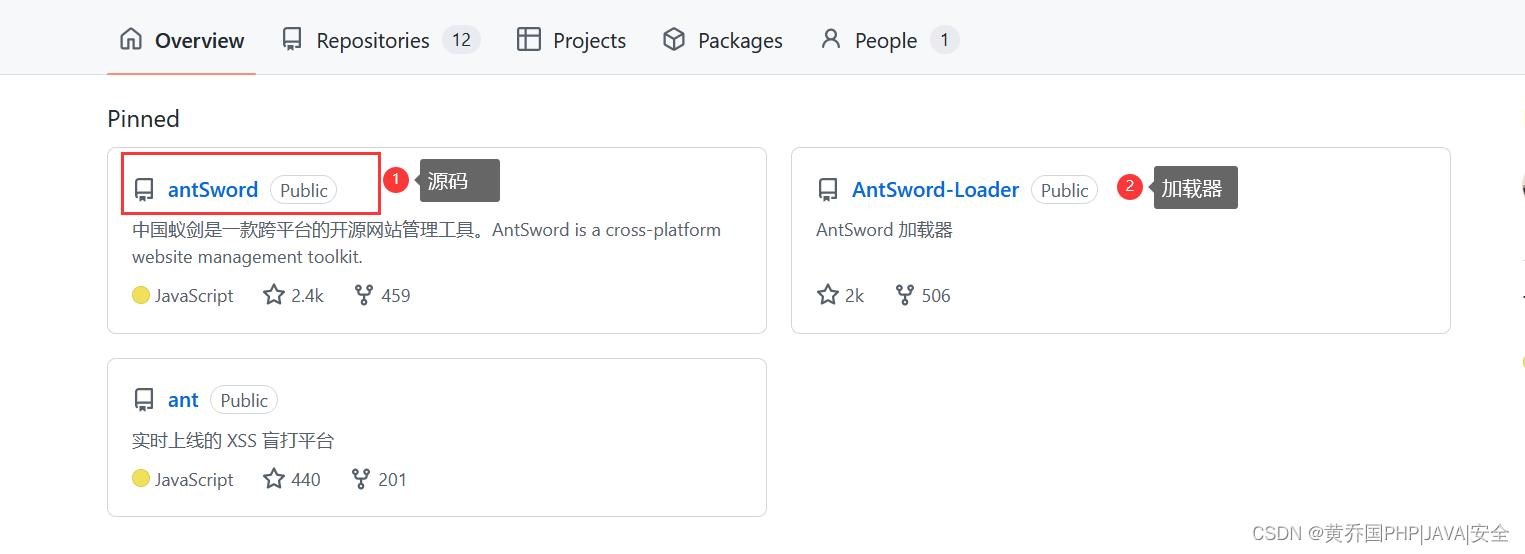This screenshot has width=1525, height=554.
Task: Click the '实时上线的 XSS 盲打平台' description
Action: 233,440
